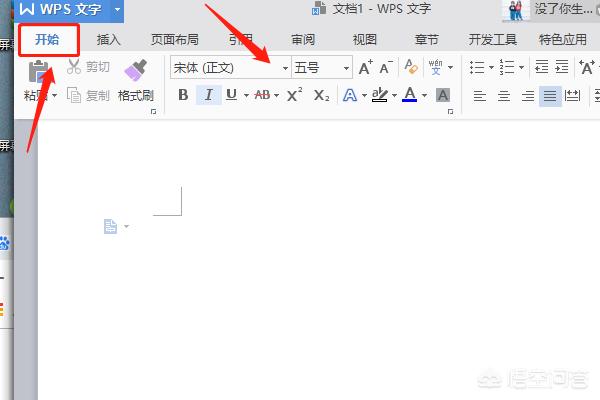Click the Chinese layout A icon

(x=587, y=67)
